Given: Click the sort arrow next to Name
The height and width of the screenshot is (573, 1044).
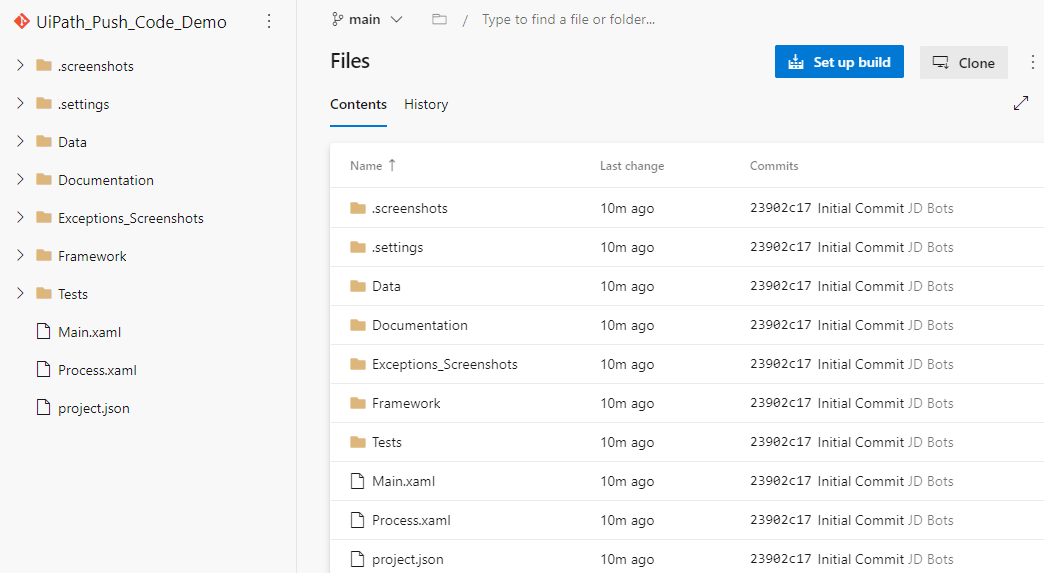Looking at the screenshot, I should point(392,165).
